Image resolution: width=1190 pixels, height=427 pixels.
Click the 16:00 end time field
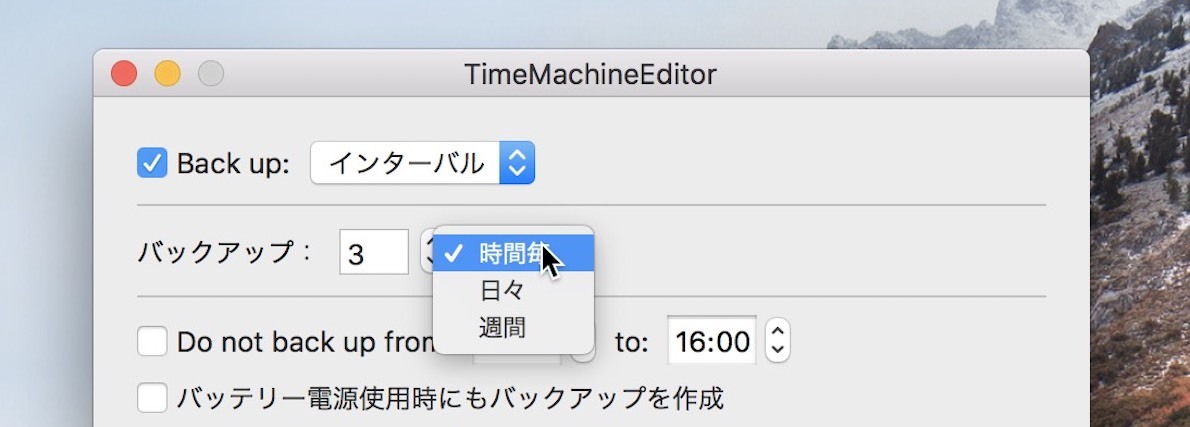click(x=712, y=342)
